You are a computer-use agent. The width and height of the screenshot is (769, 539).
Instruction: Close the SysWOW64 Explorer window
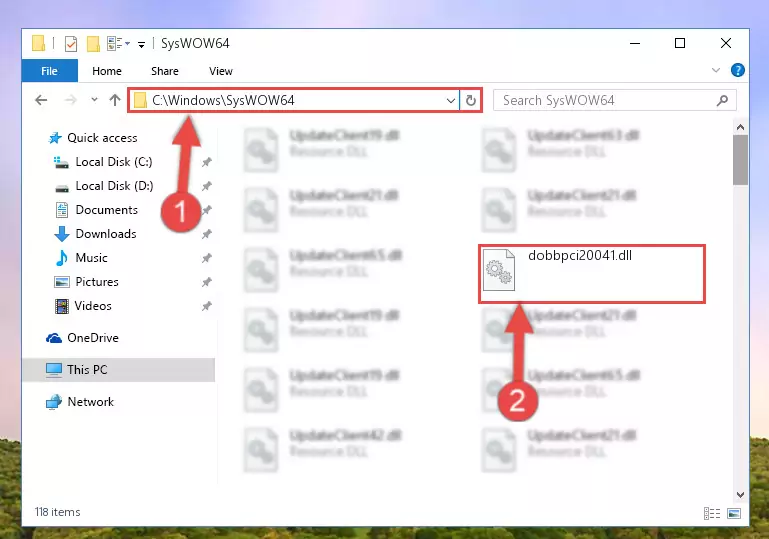(x=726, y=44)
